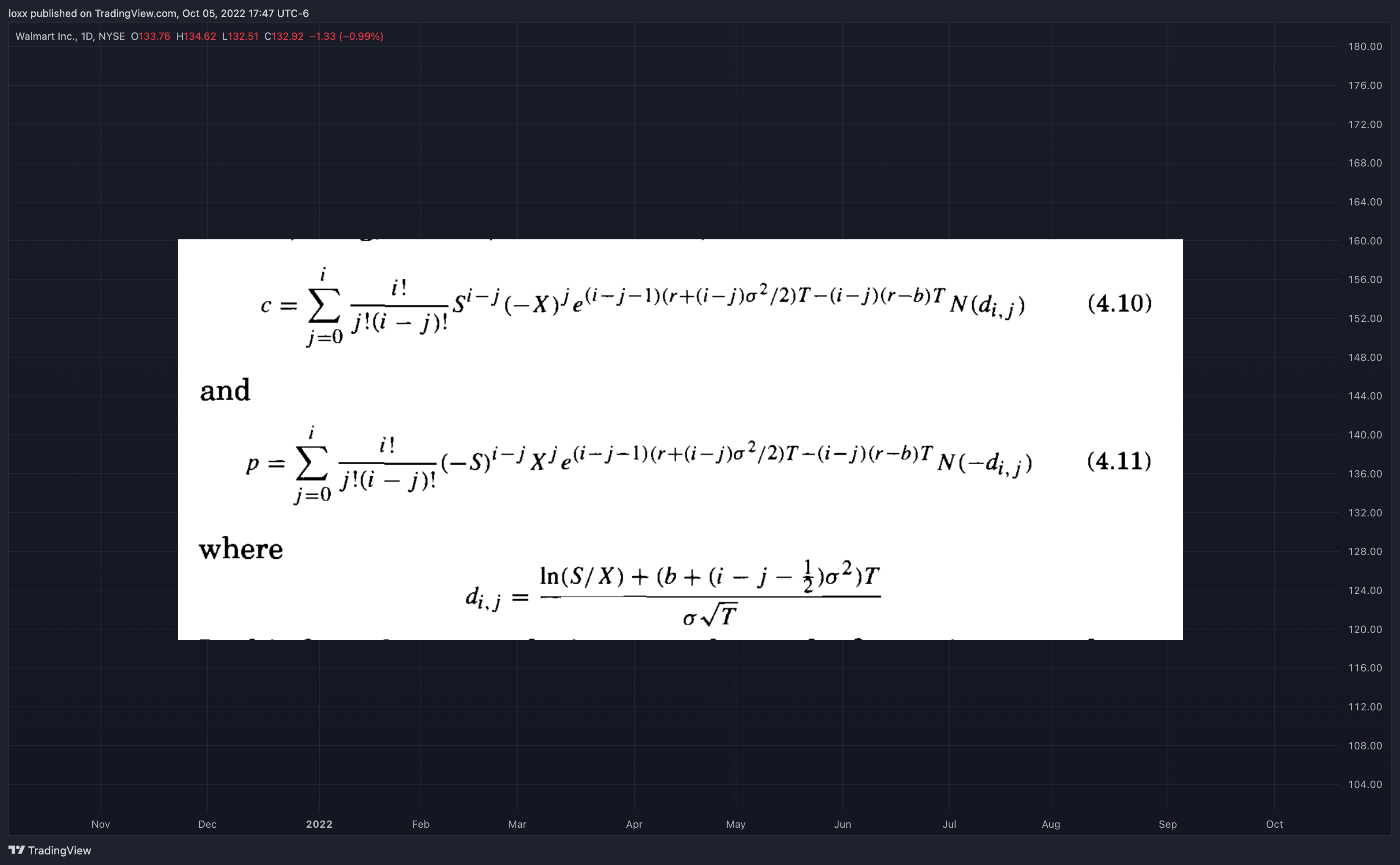Click the Jun time axis label

[842, 824]
